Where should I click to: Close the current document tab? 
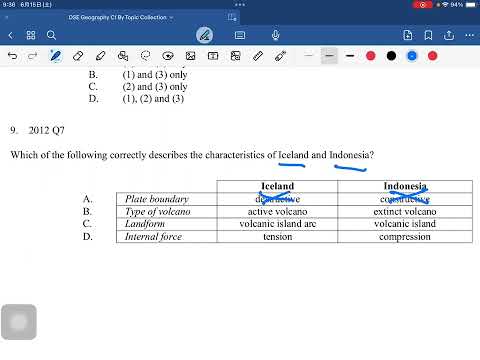point(6,18)
